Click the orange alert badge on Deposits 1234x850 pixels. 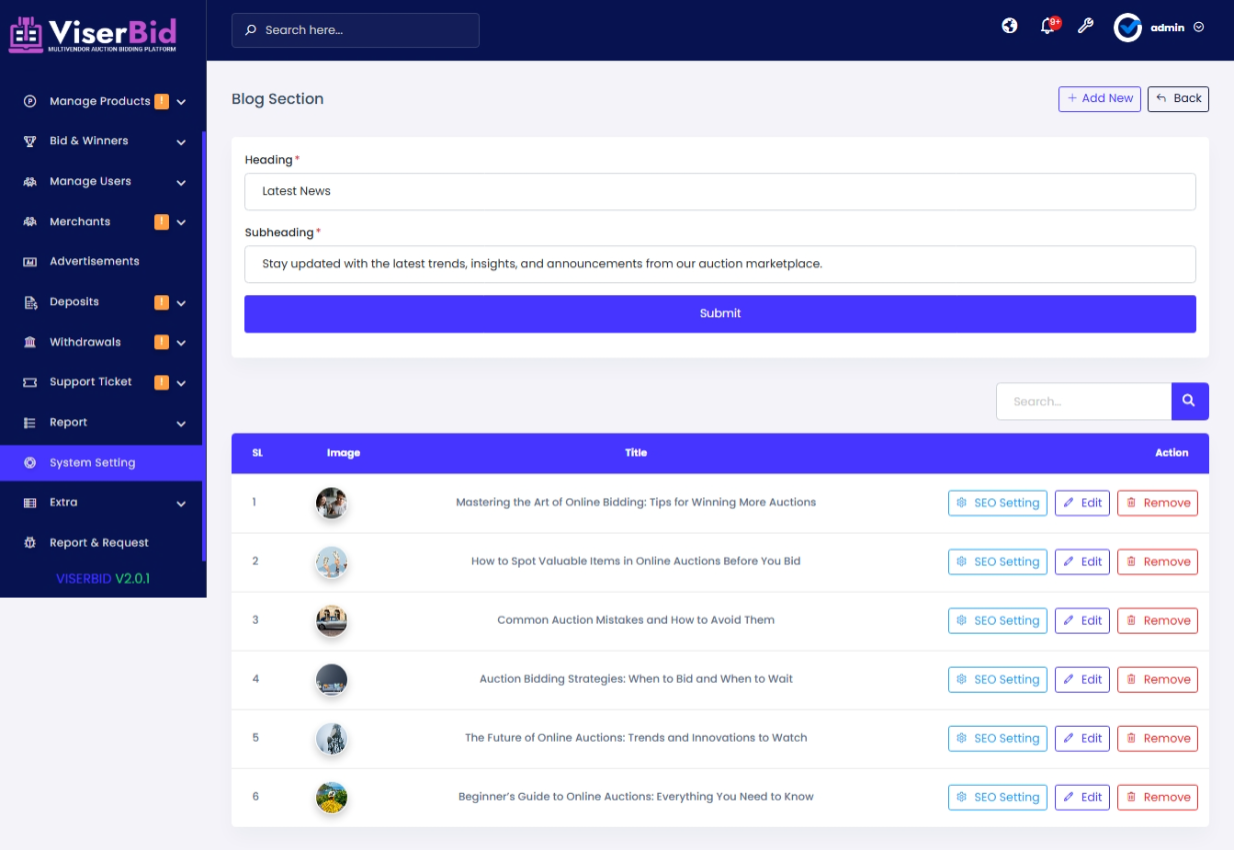[162, 302]
